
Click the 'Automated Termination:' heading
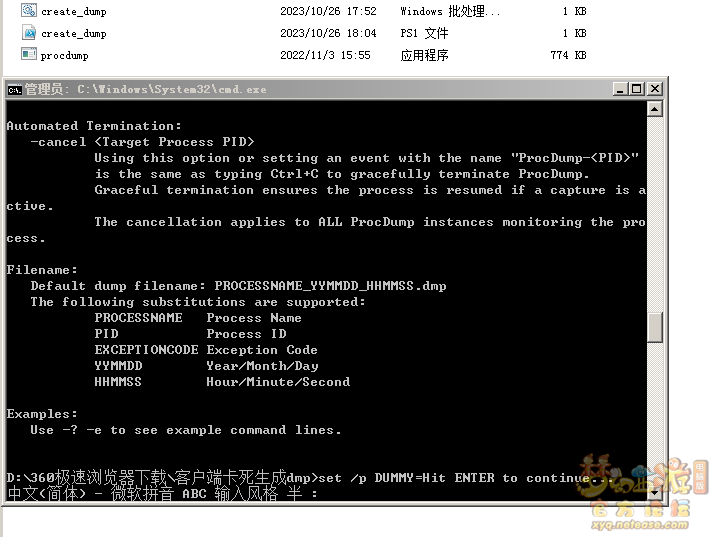point(94,126)
